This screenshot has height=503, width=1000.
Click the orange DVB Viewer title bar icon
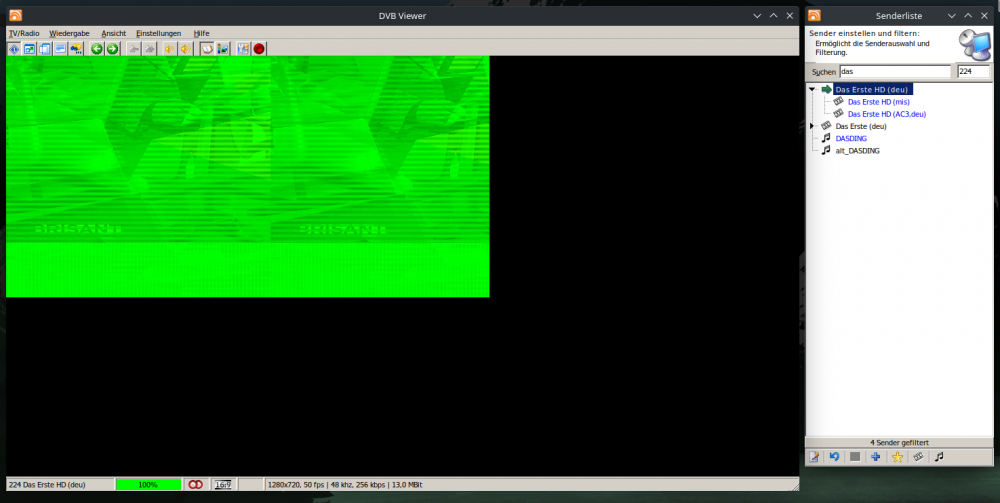click(15, 16)
